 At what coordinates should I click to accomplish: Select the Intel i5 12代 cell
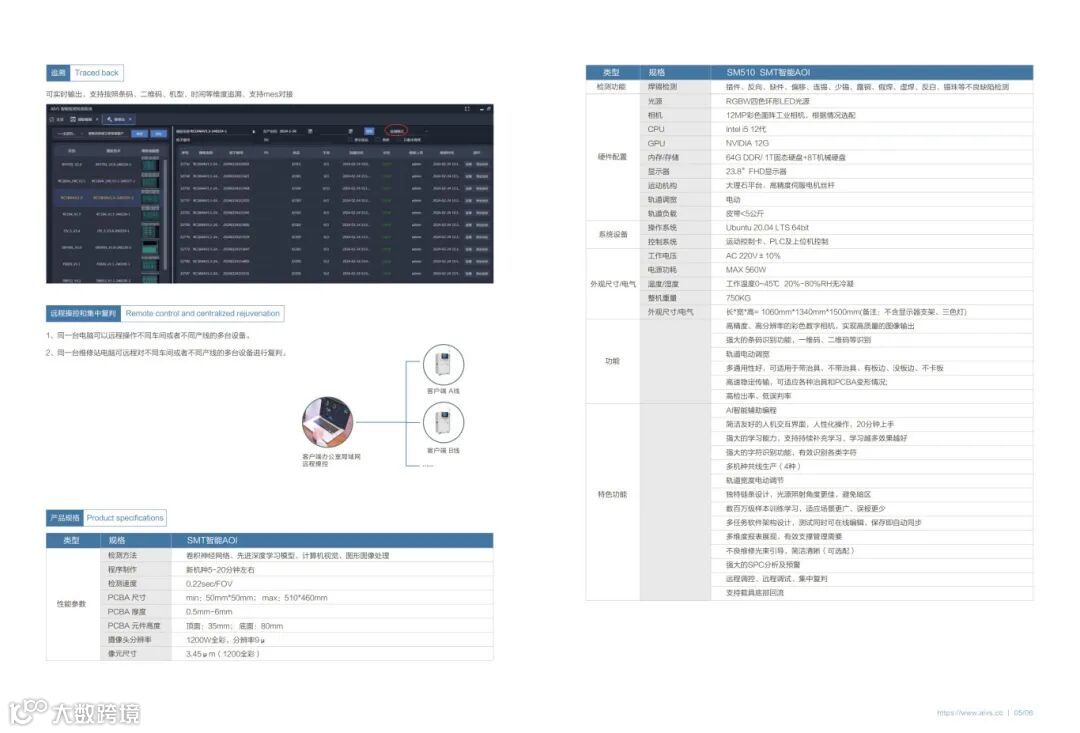872,130
